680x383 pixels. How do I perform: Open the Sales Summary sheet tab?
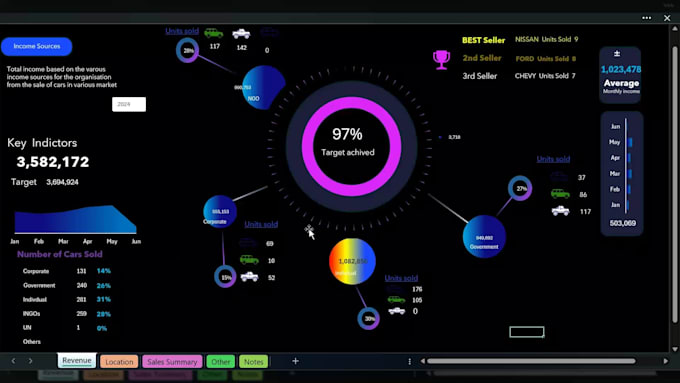(172, 361)
